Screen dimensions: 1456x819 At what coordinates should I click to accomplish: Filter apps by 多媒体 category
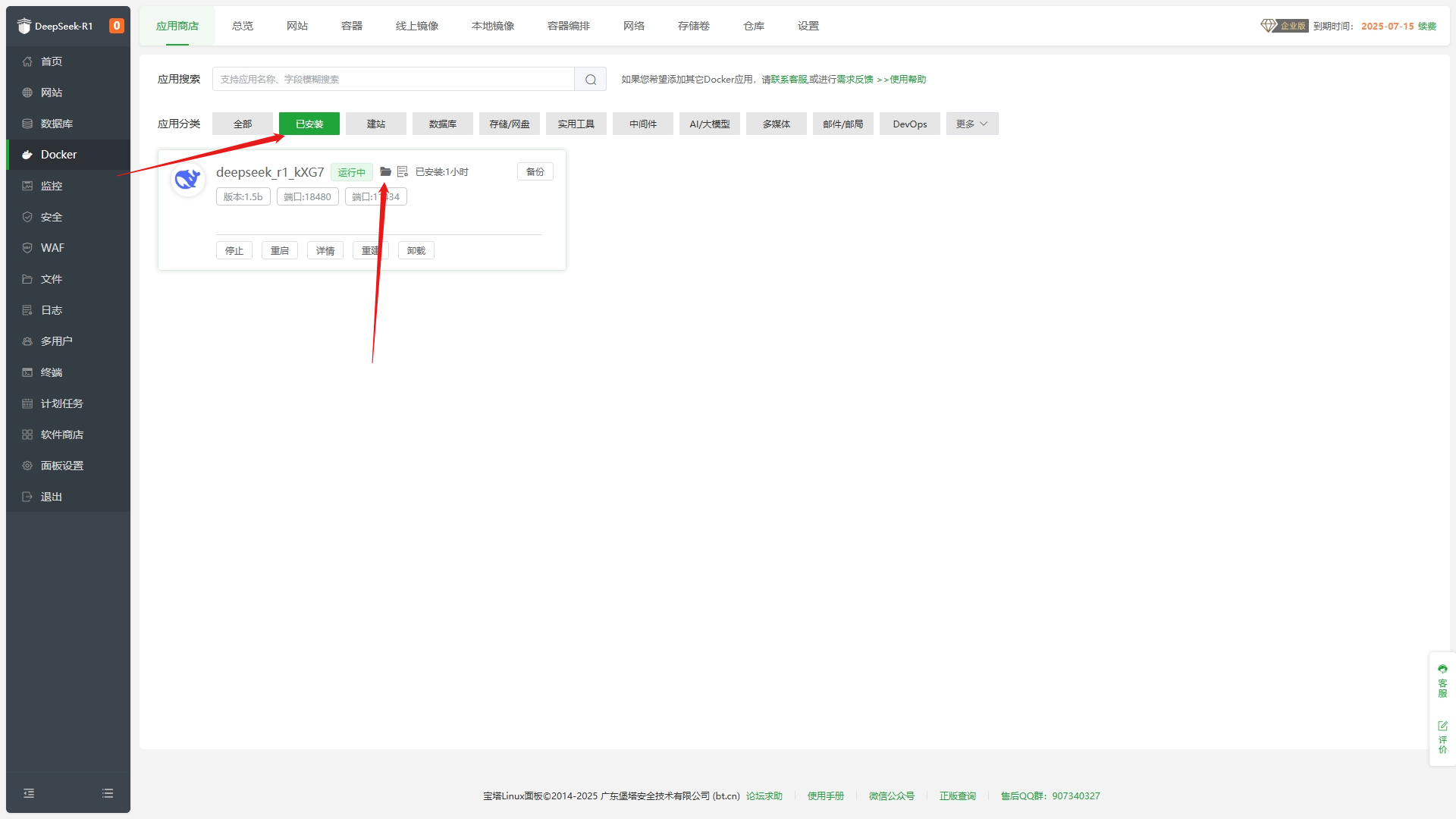coord(777,124)
